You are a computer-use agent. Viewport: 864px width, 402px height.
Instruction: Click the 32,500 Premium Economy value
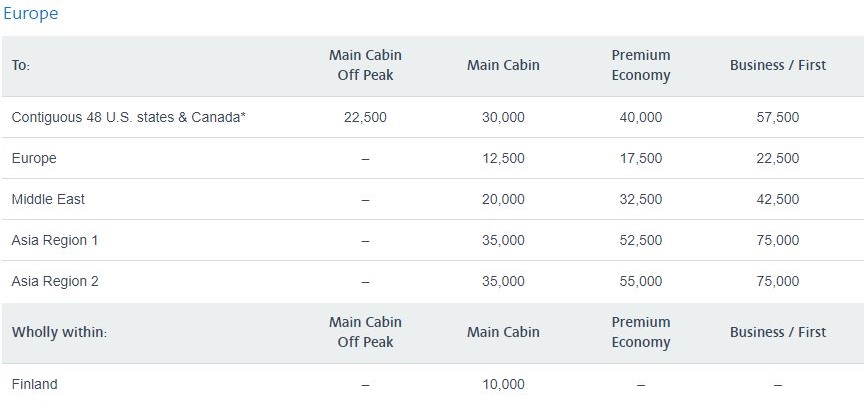(x=641, y=199)
